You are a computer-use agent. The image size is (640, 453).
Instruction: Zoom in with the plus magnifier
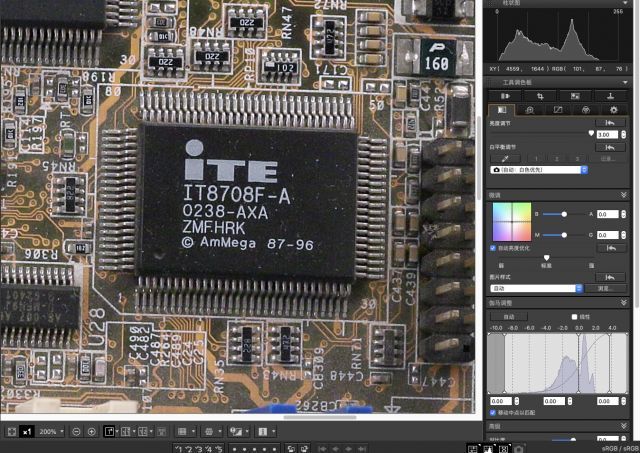coord(91,431)
